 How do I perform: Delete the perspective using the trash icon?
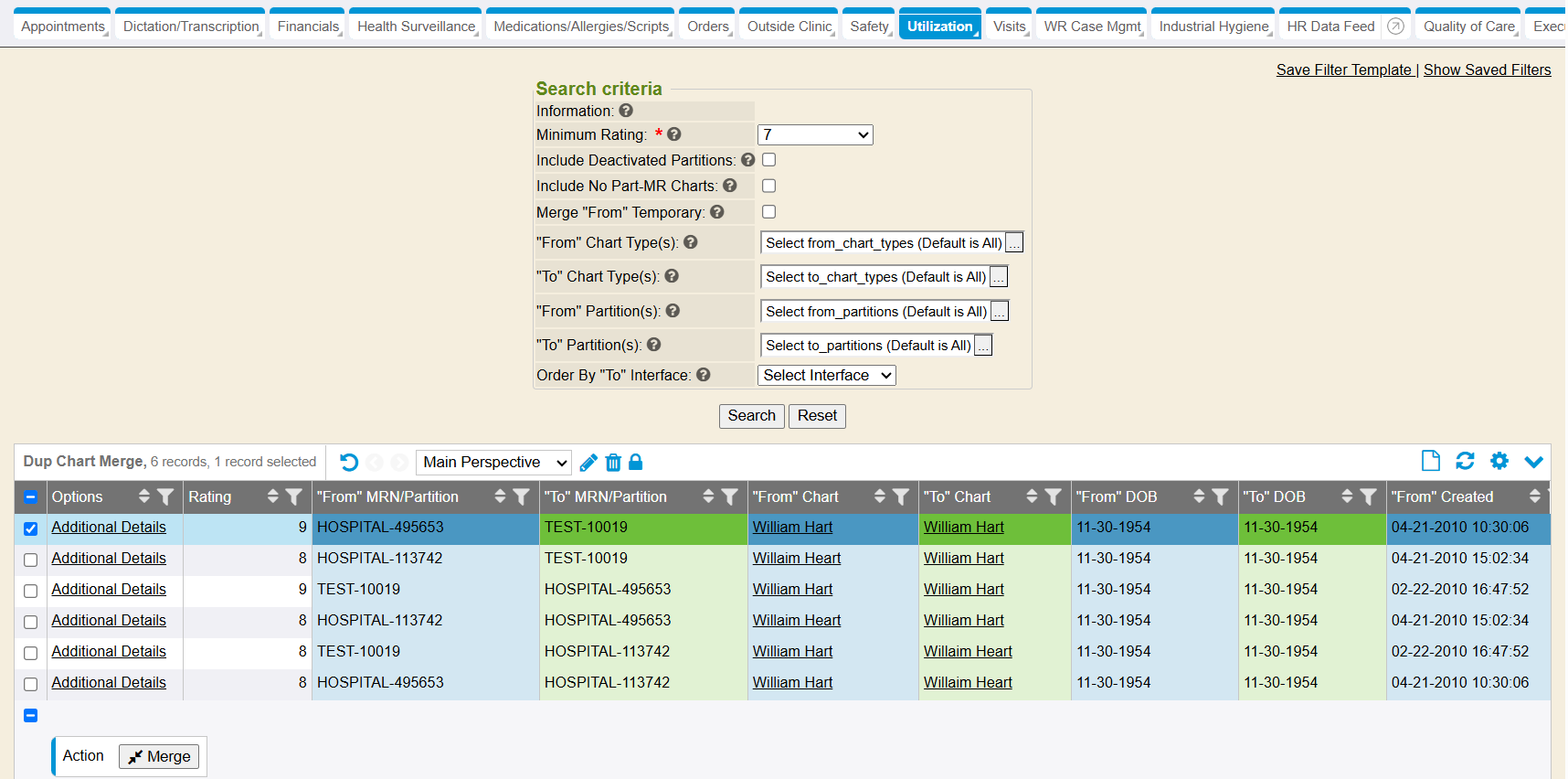[x=613, y=463]
